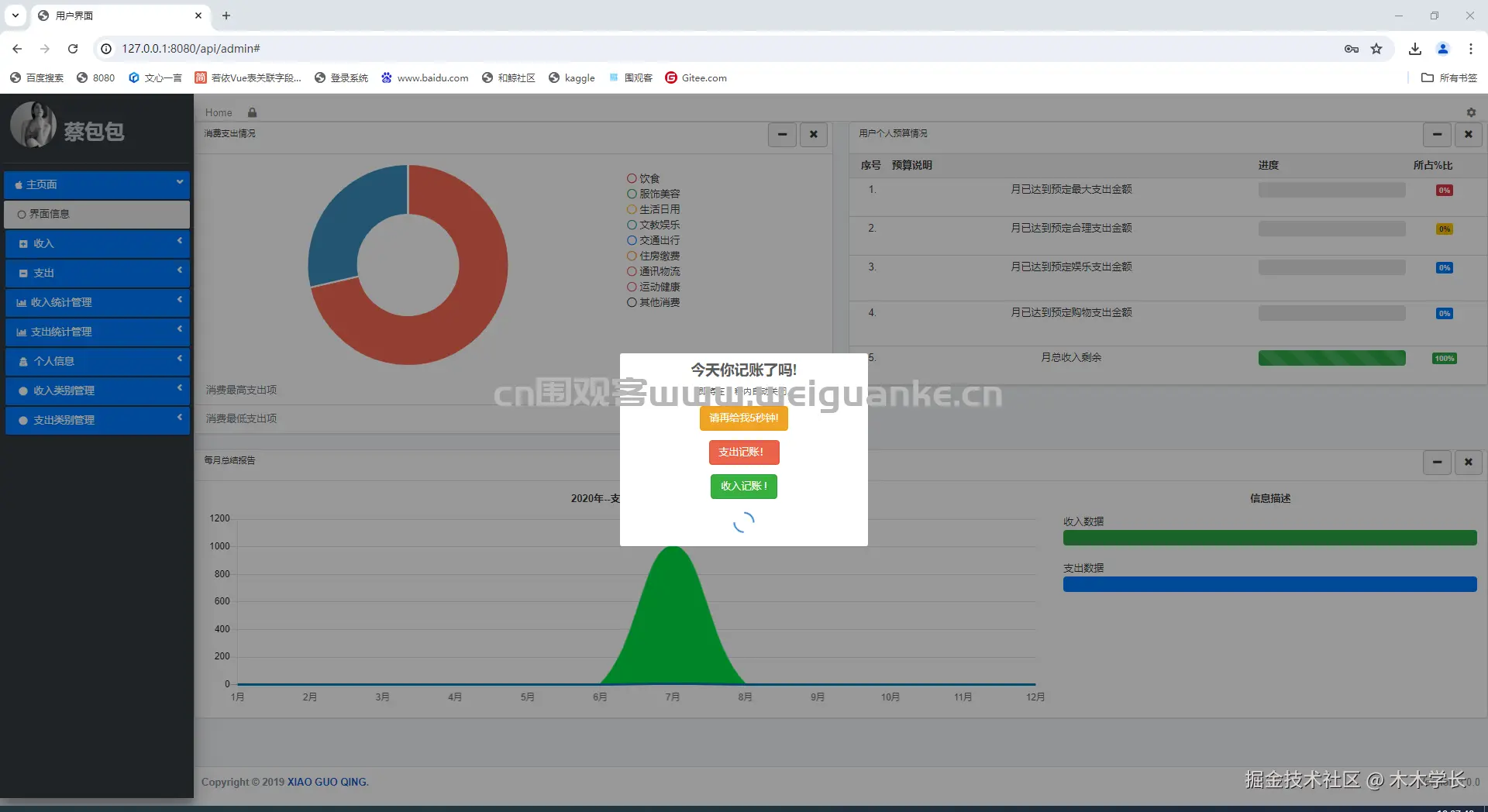
Task: Toggle the 通讯物流 legend item
Action: click(x=653, y=272)
